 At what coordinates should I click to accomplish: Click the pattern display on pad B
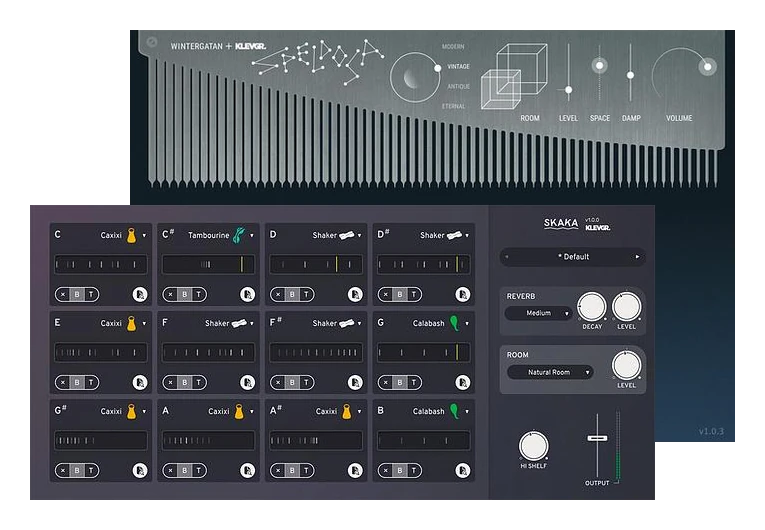pos(423,441)
